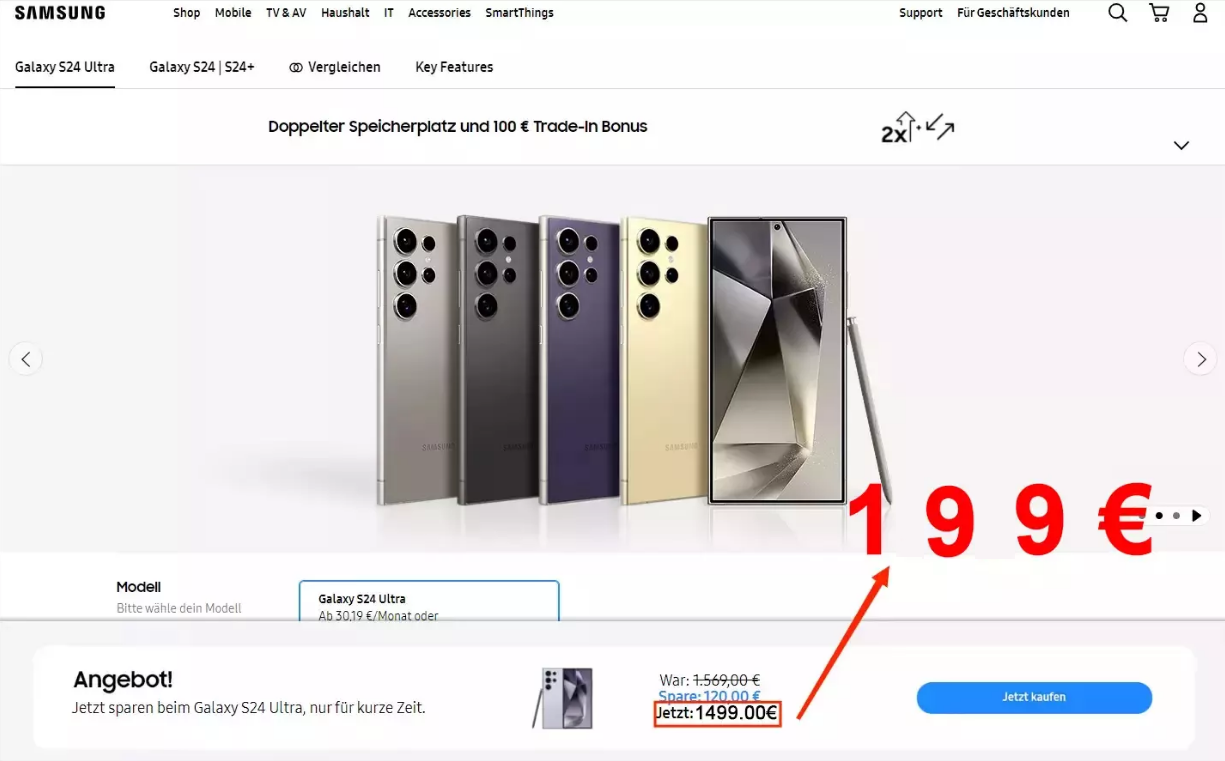Open the Shop menu
The height and width of the screenshot is (761, 1225).
click(x=186, y=13)
